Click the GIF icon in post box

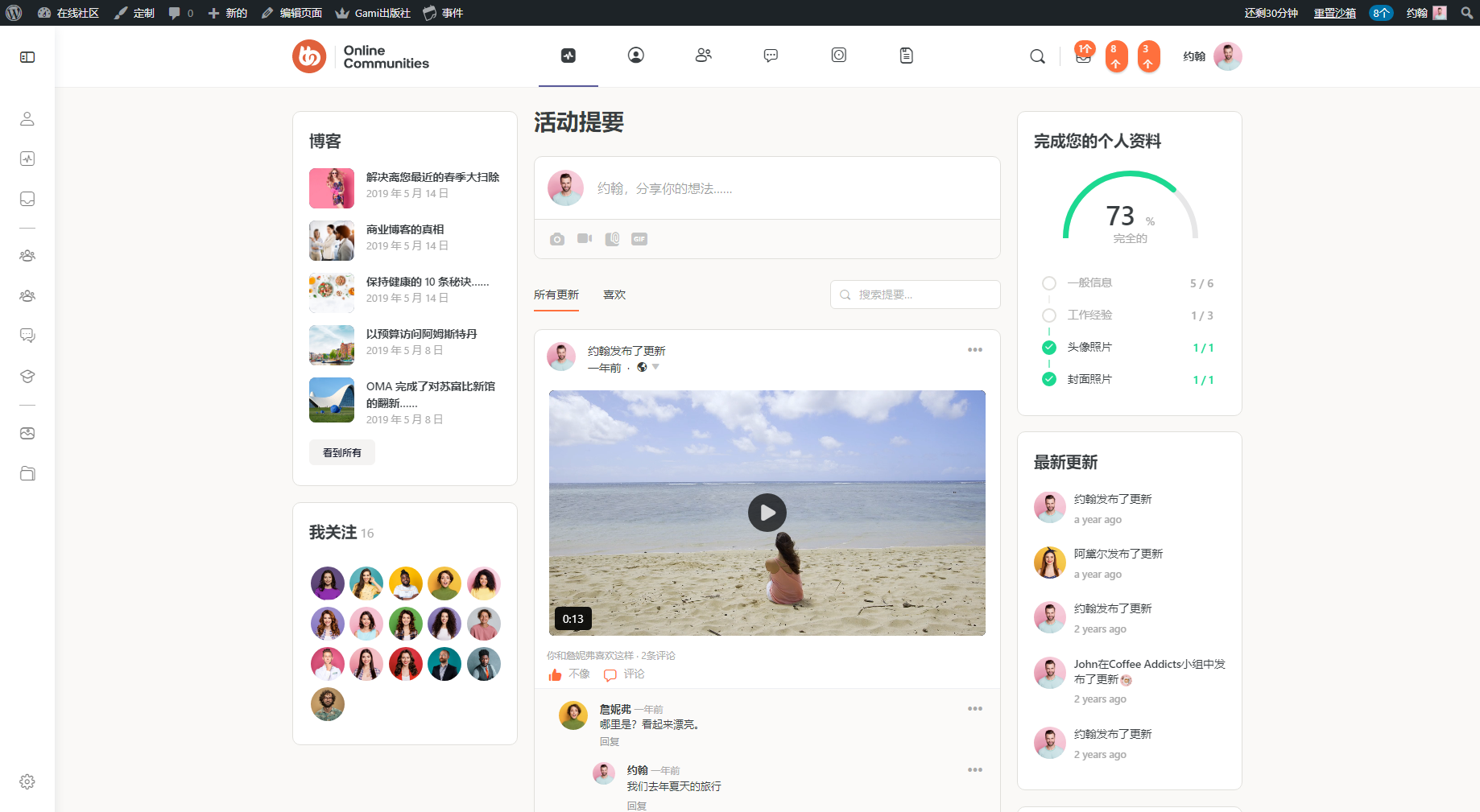[639, 239]
